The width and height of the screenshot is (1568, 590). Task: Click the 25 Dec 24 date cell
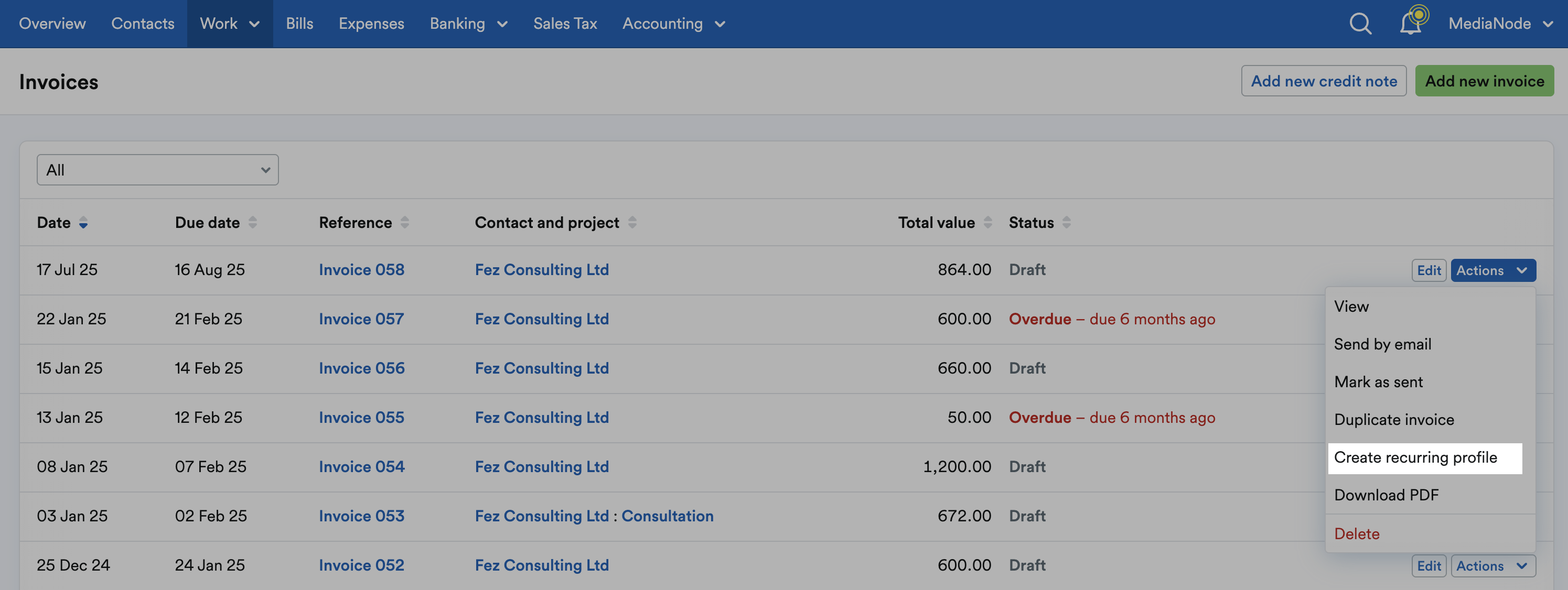73,566
